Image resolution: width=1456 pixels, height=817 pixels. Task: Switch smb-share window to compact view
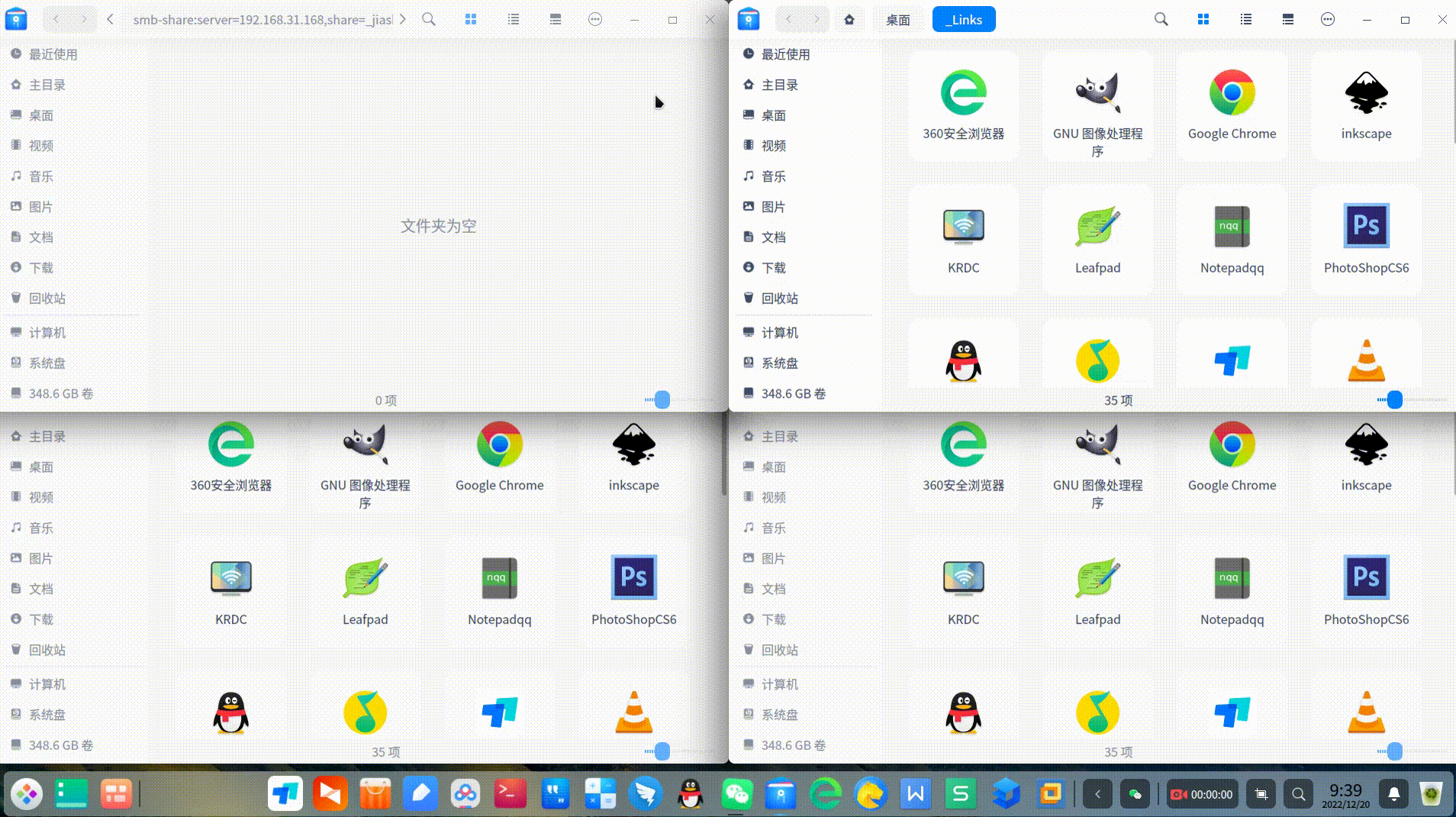pos(556,20)
